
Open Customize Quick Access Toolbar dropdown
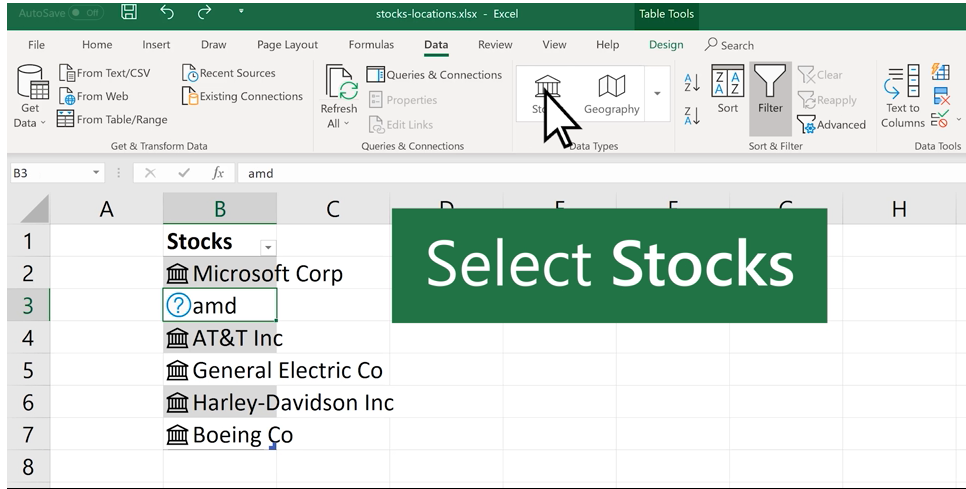pos(241,11)
